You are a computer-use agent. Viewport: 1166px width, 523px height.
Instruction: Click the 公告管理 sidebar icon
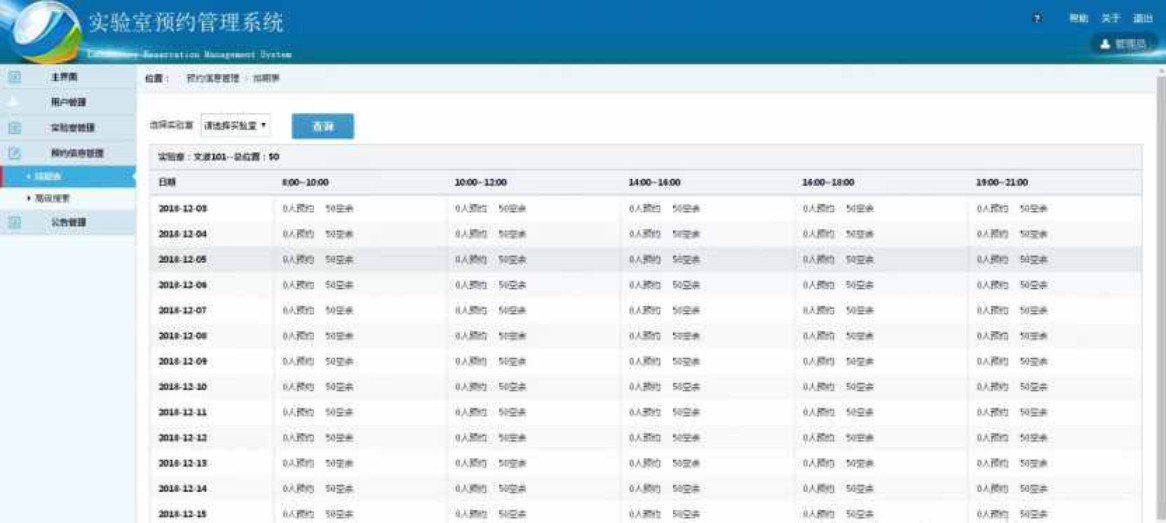point(15,222)
